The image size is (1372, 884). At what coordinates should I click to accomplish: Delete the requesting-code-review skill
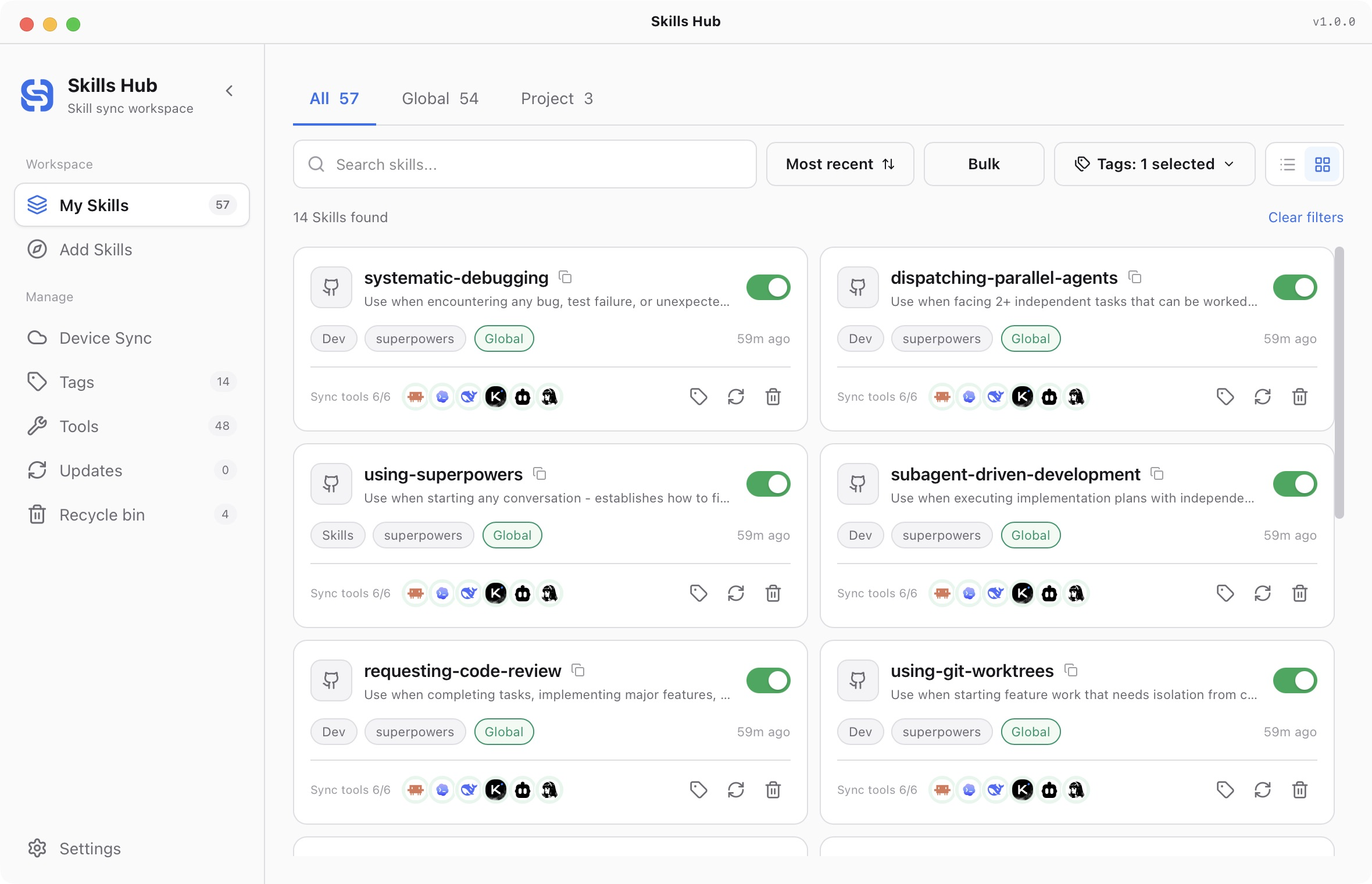pyautogui.click(x=773, y=790)
